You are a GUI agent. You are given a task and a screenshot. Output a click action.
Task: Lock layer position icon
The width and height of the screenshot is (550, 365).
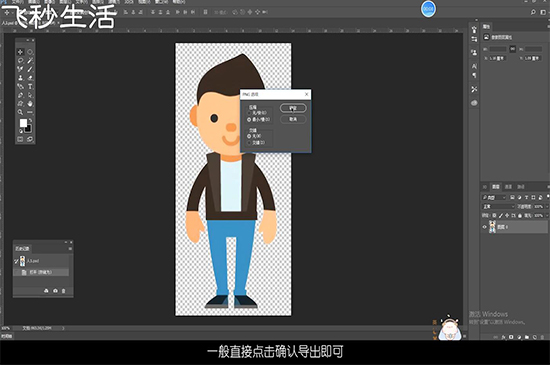click(x=507, y=215)
